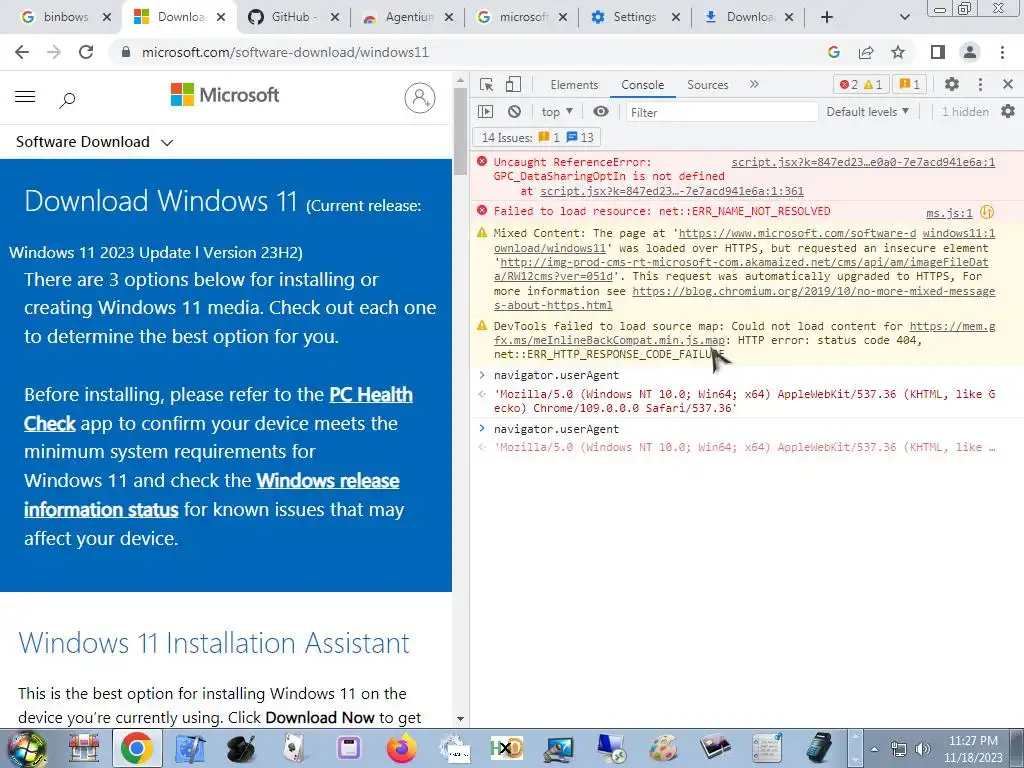Viewport: 1024px width, 768px height.
Task: Click in the console Filter field
Action: pos(722,112)
